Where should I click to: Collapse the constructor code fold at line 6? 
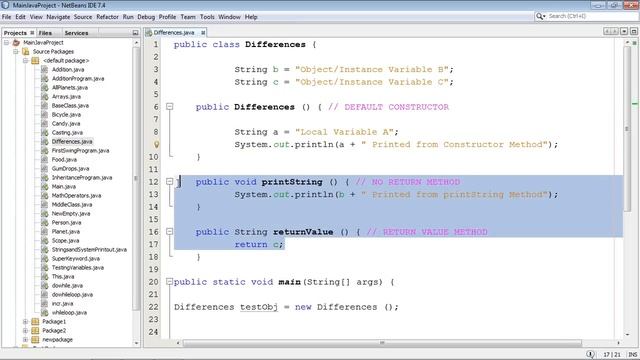tap(169, 107)
